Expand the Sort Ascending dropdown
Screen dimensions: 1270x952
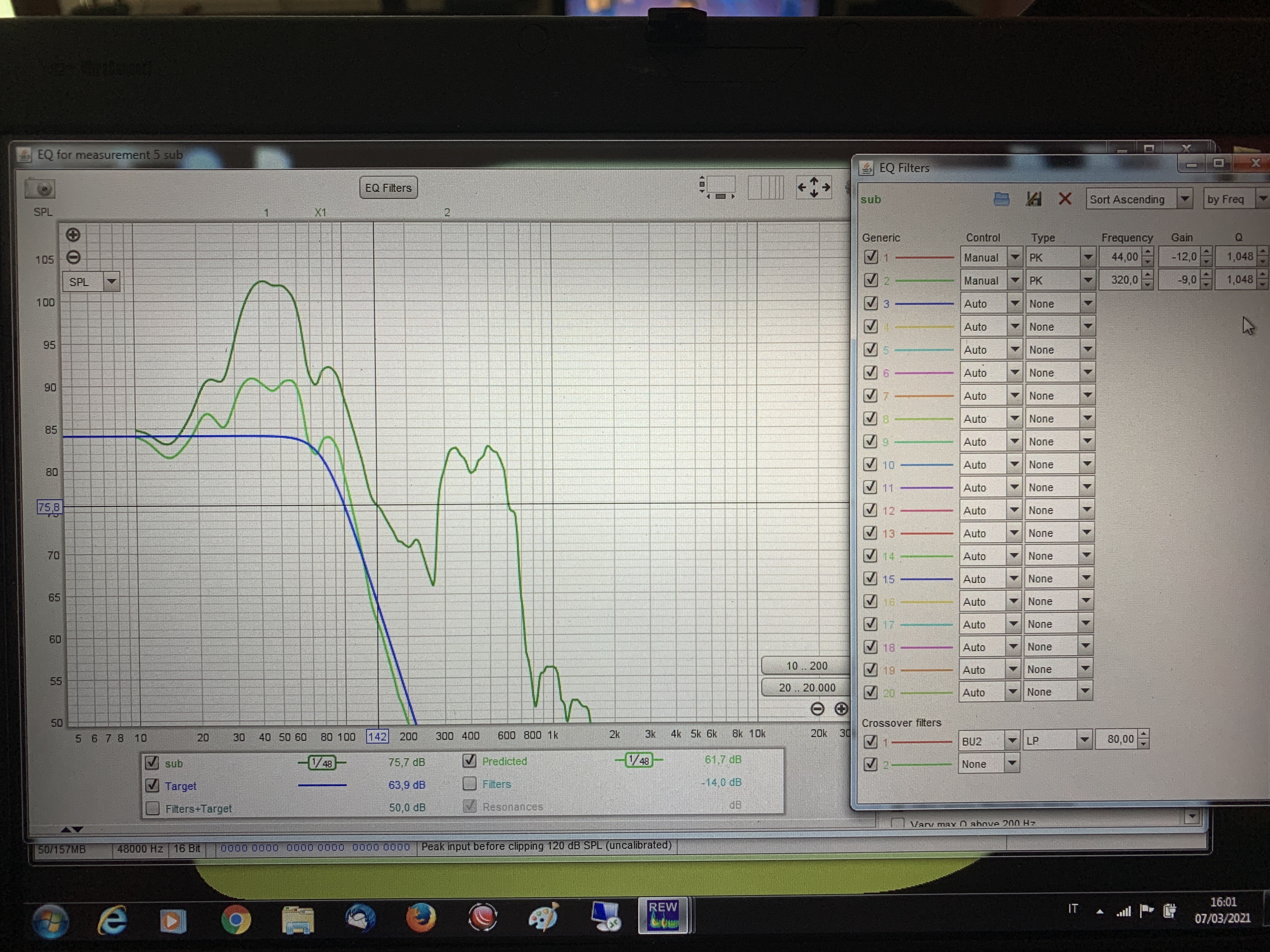pyautogui.click(x=1139, y=199)
